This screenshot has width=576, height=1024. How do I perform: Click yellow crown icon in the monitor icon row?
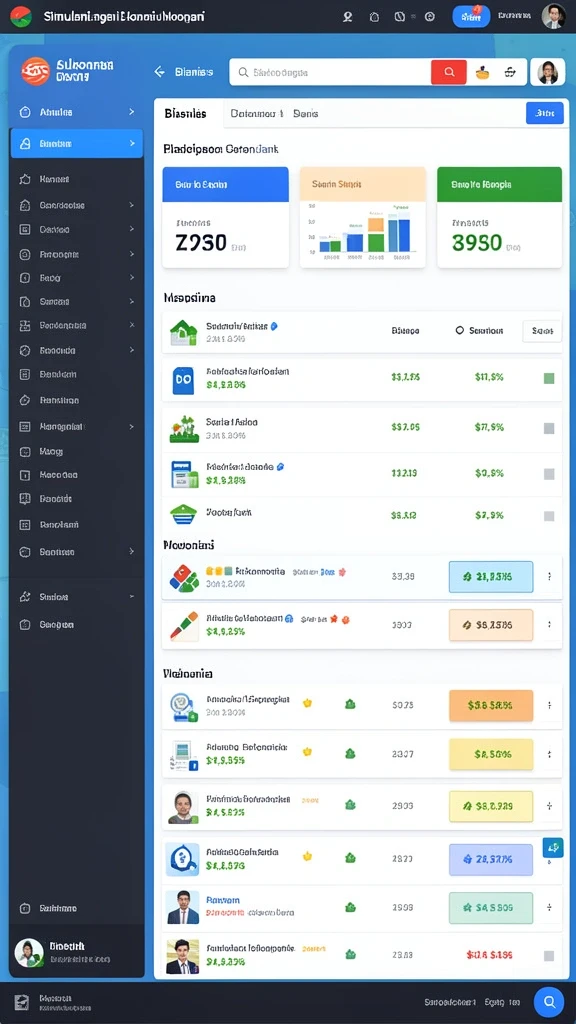coord(307,752)
